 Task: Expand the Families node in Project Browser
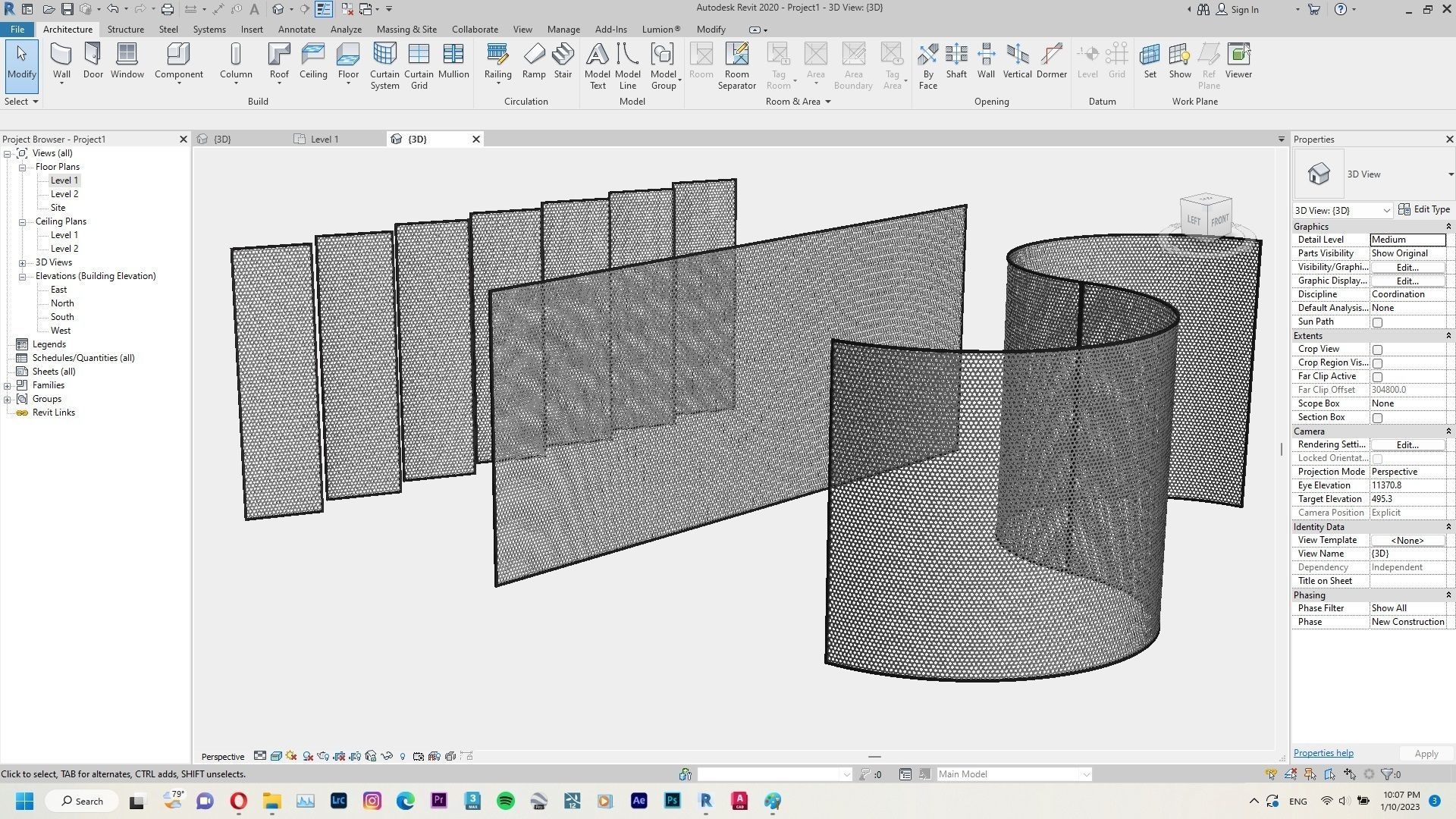(8, 384)
